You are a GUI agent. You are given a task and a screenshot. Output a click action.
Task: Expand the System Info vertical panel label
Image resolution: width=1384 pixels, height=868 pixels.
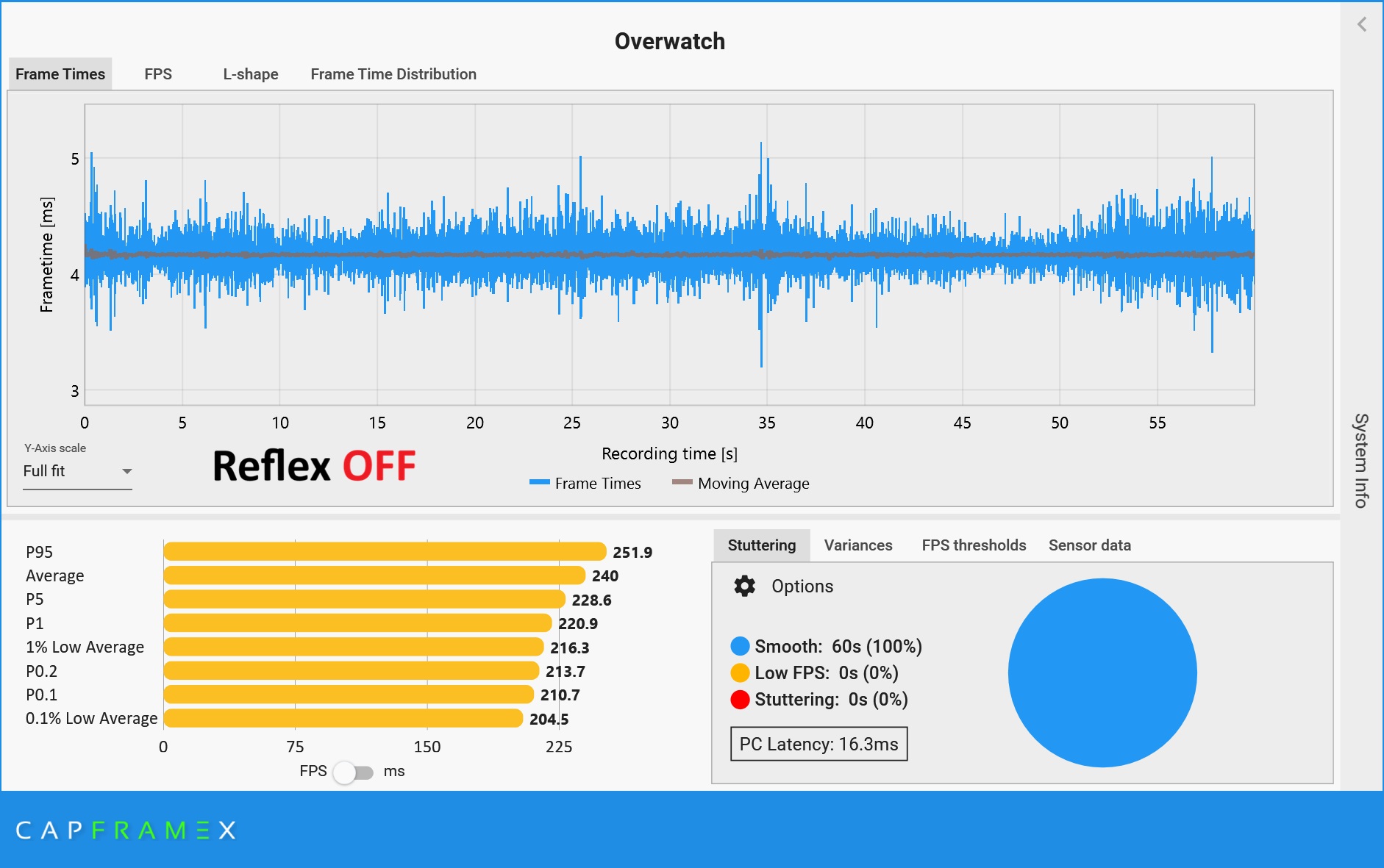point(1361,460)
